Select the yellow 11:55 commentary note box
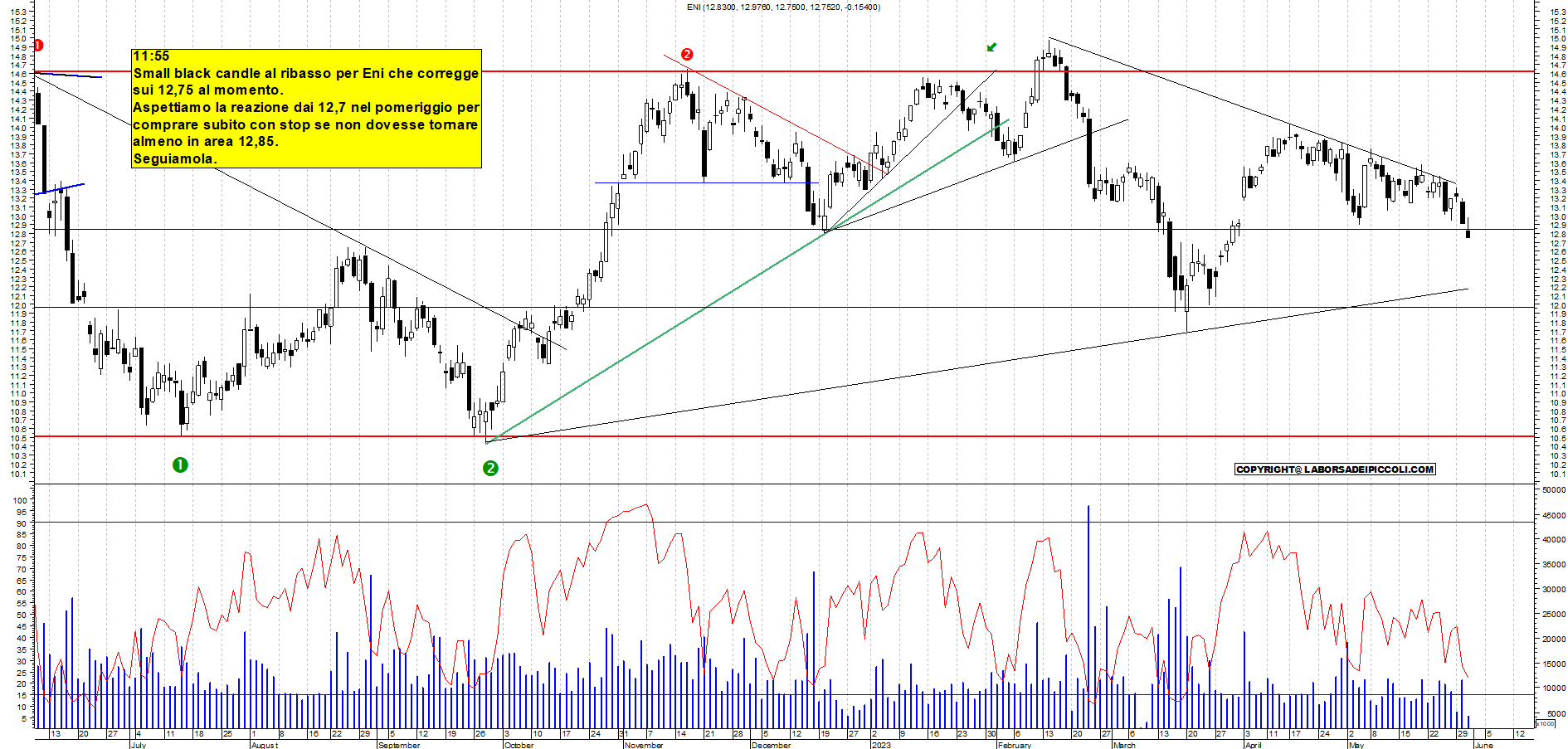1568x749 pixels. coord(306,108)
